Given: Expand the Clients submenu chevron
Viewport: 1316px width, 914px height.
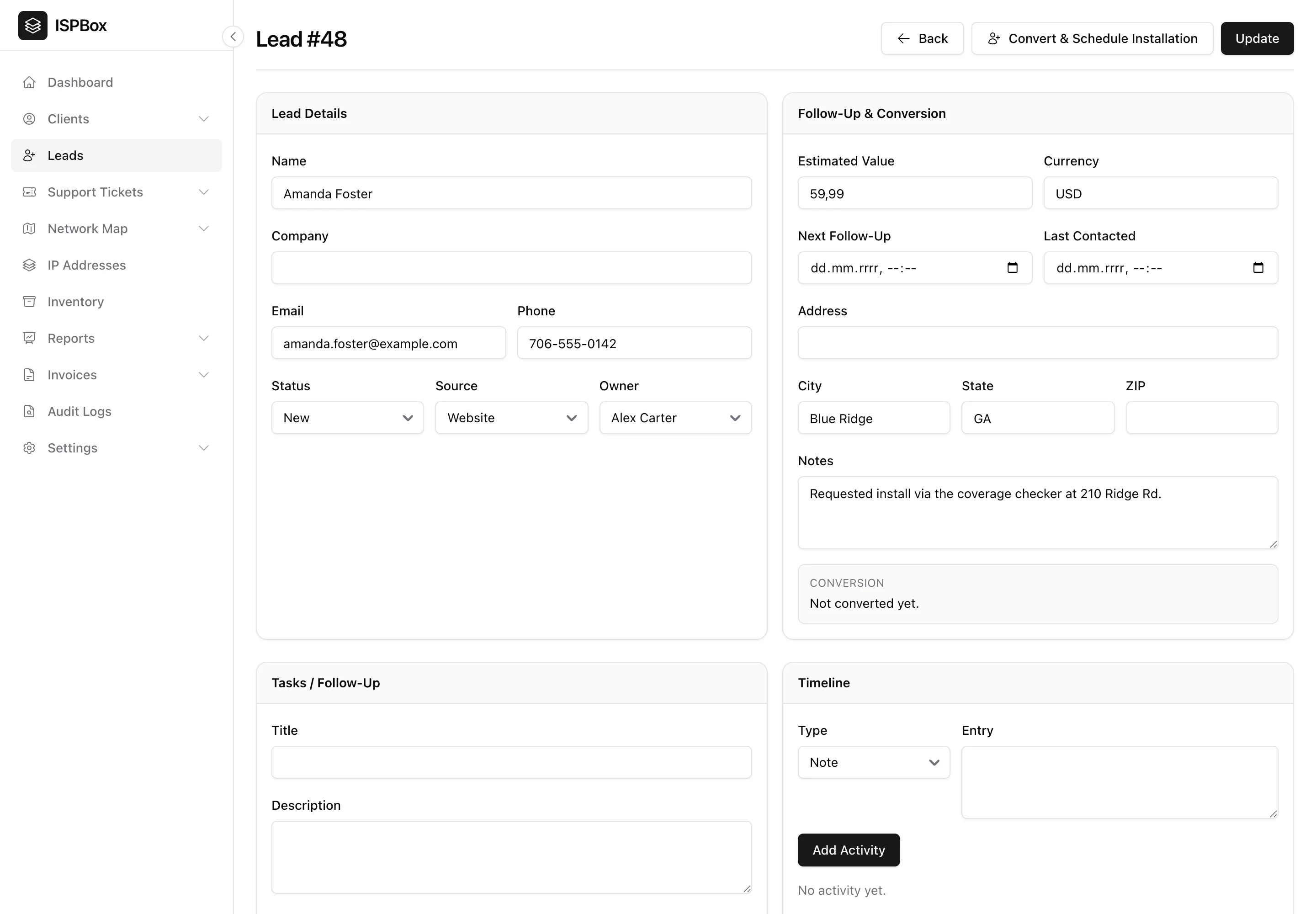Looking at the screenshot, I should point(203,119).
